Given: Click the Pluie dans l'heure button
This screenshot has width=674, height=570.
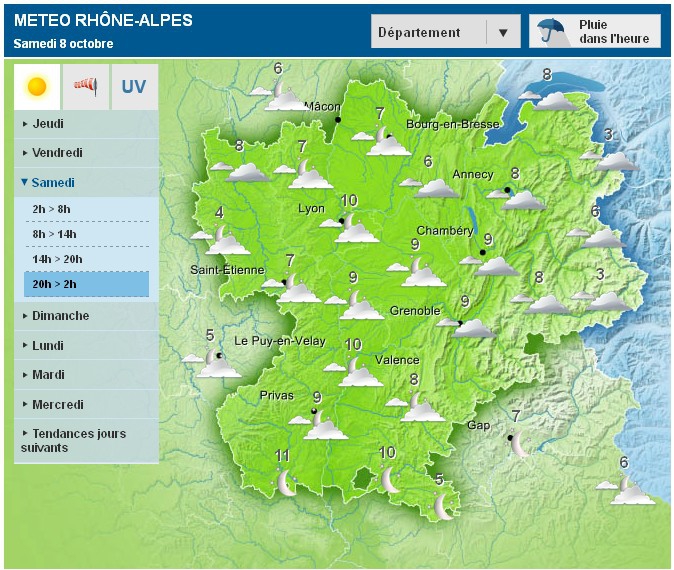Looking at the screenshot, I should coord(594,31).
